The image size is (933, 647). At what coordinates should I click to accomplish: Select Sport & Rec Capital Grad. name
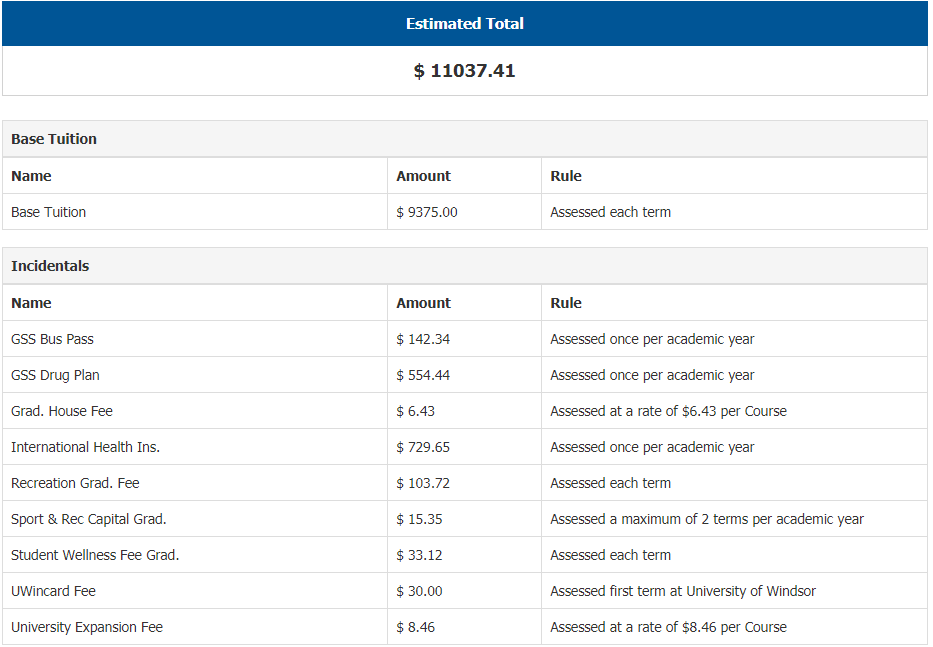[89, 519]
